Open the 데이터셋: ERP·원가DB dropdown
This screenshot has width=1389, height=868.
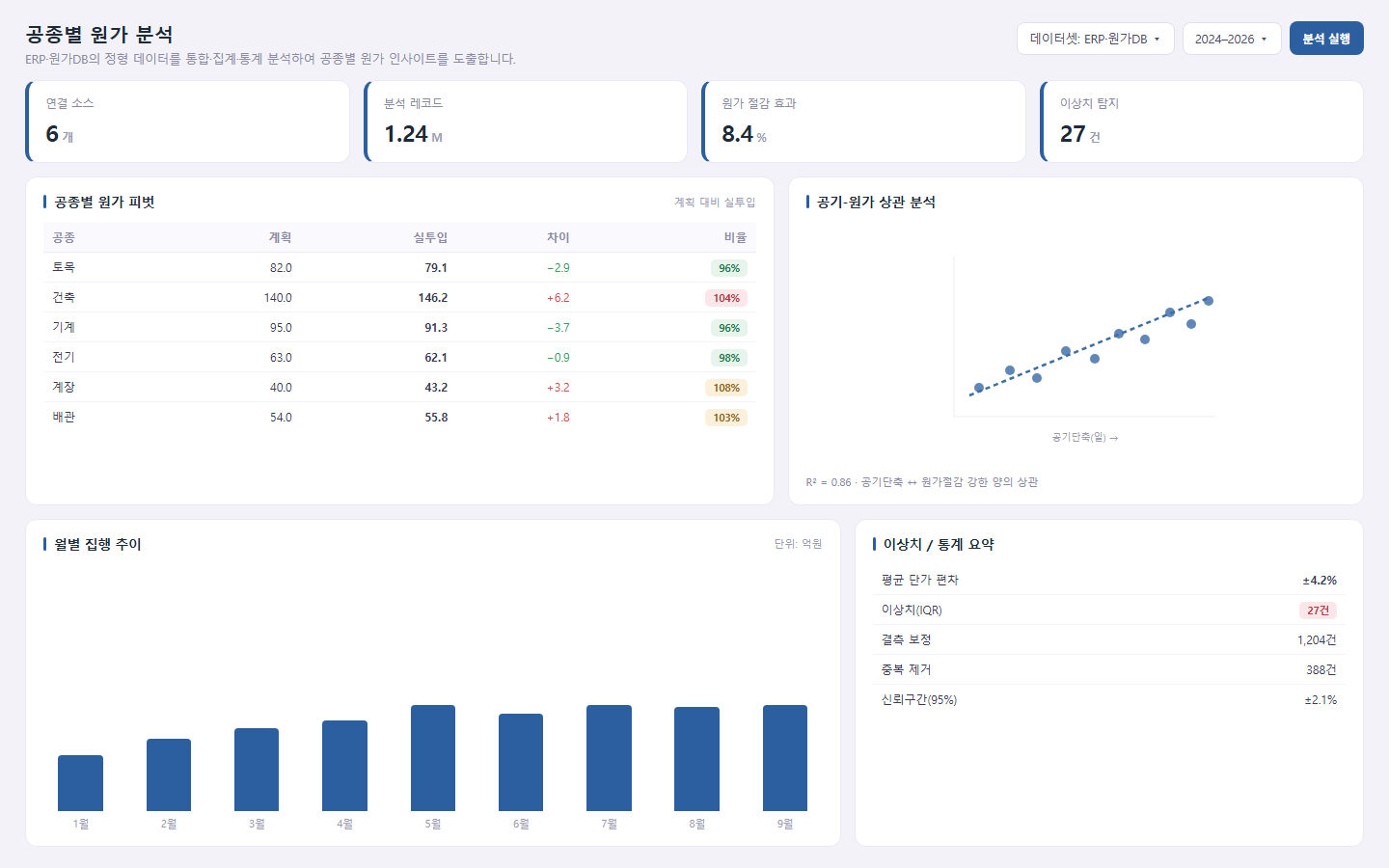click(x=1095, y=39)
